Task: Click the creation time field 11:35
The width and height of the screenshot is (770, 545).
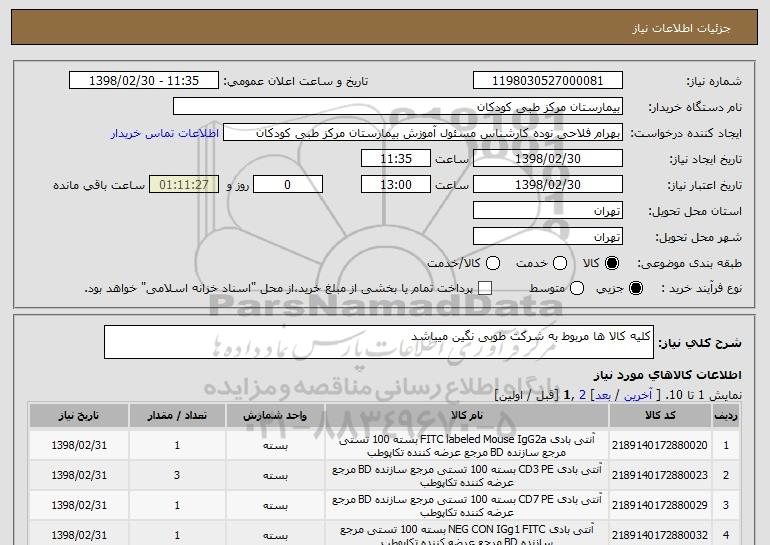Action: (396, 159)
